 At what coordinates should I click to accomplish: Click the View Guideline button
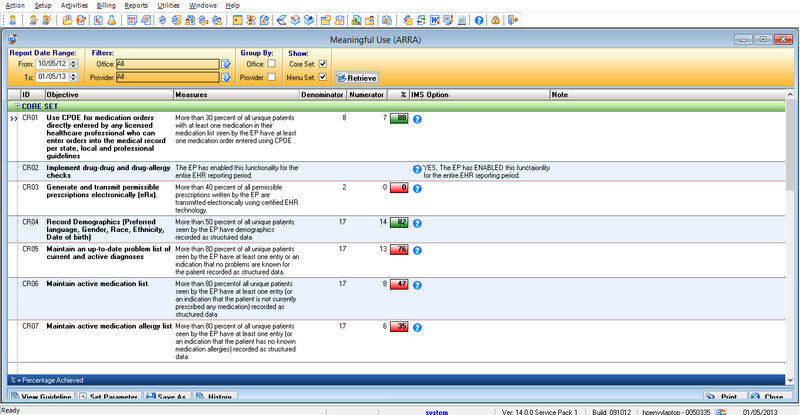(41, 397)
